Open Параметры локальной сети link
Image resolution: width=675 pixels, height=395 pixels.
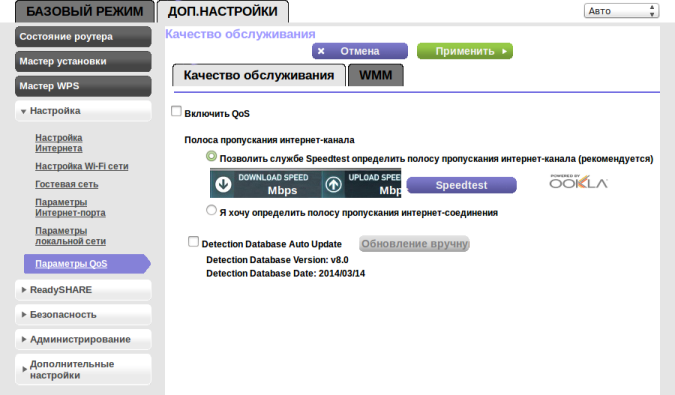point(71,236)
